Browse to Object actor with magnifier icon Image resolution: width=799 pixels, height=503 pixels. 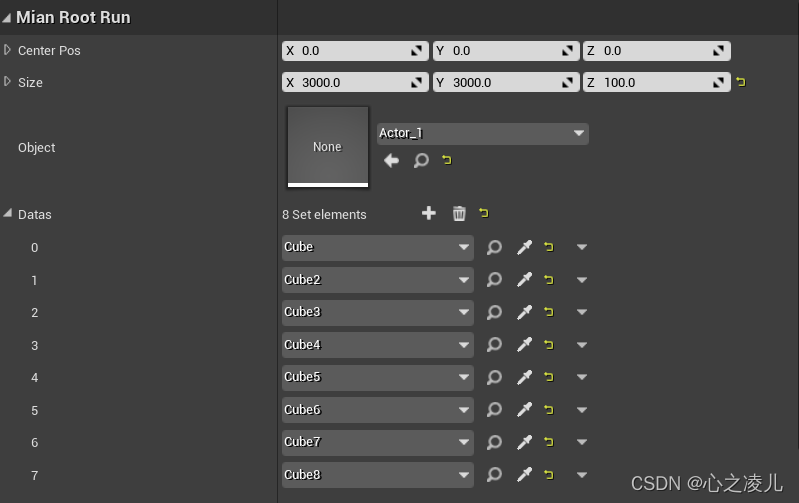pos(421,161)
